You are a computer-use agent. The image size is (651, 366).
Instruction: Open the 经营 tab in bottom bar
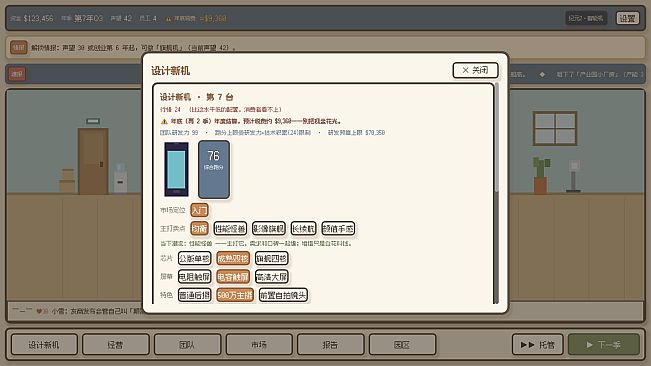[x=115, y=344]
